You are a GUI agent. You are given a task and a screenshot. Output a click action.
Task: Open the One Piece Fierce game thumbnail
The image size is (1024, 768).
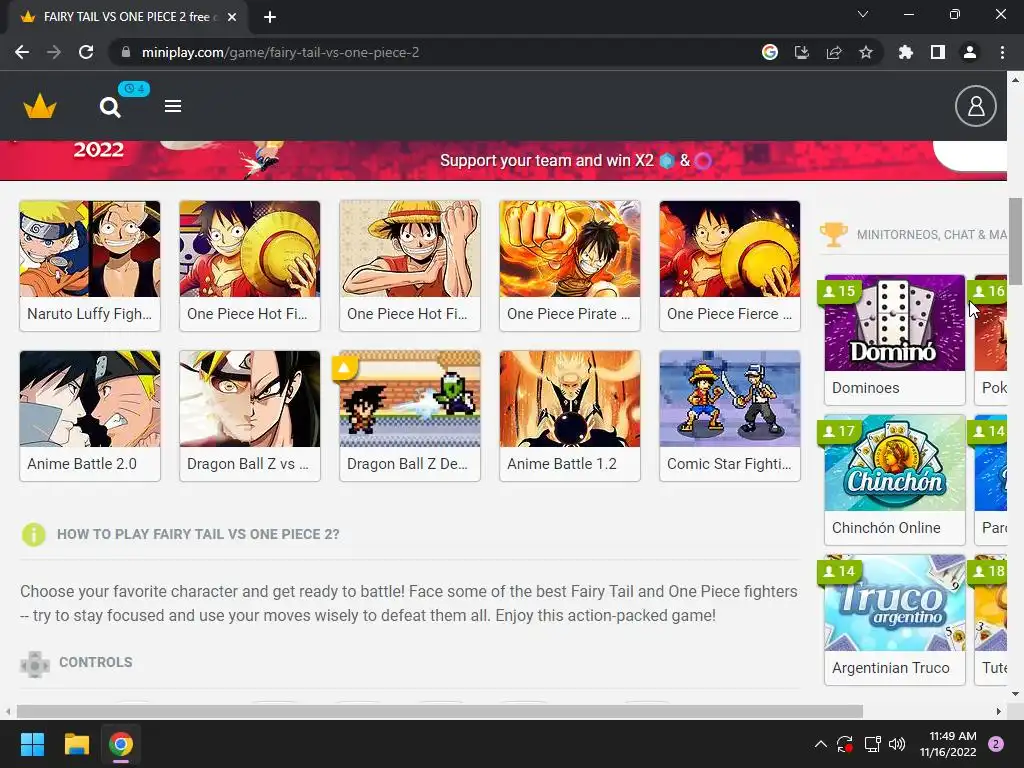pyautogui.click(x=730, y=249)
